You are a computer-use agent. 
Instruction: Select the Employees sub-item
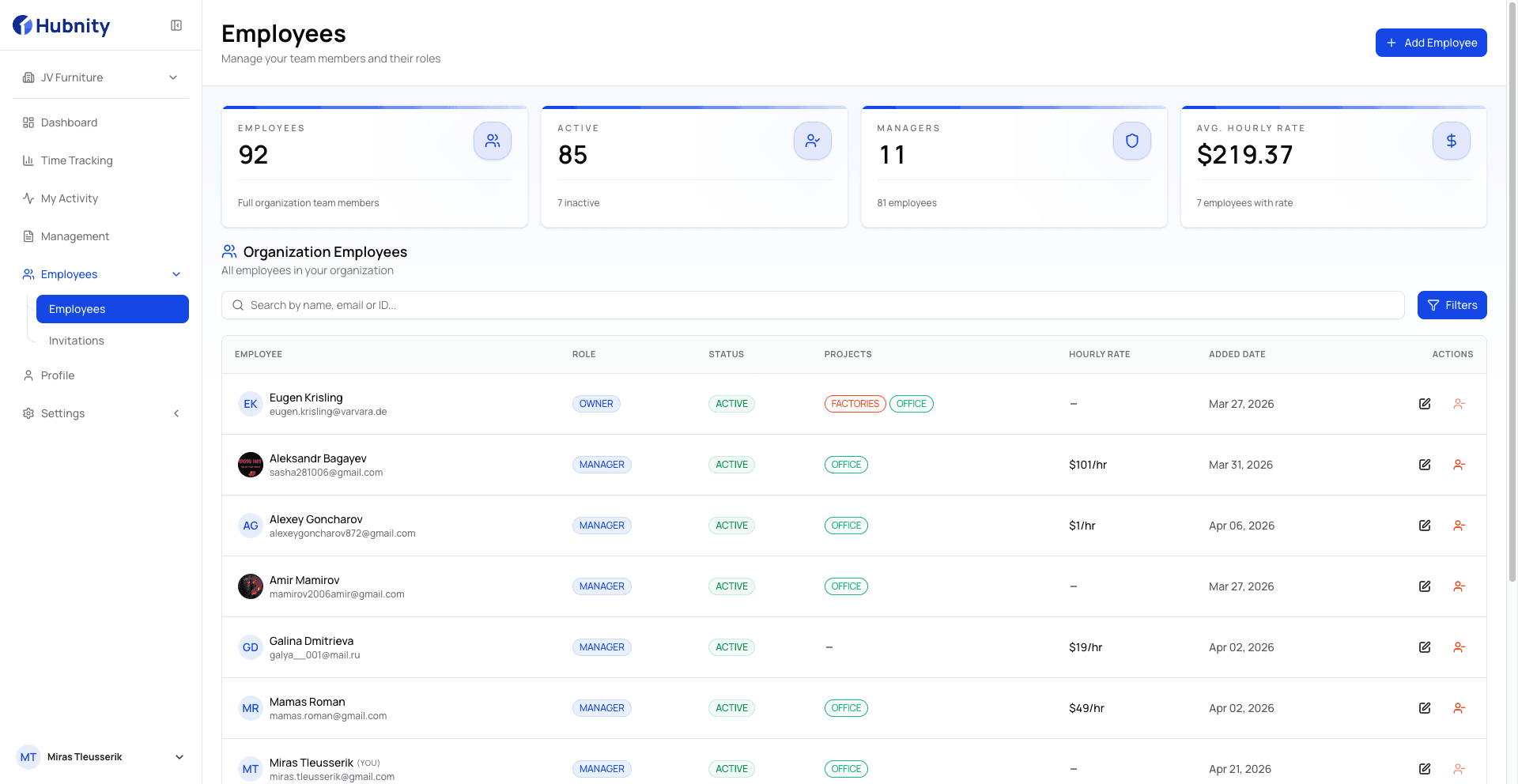112,309
